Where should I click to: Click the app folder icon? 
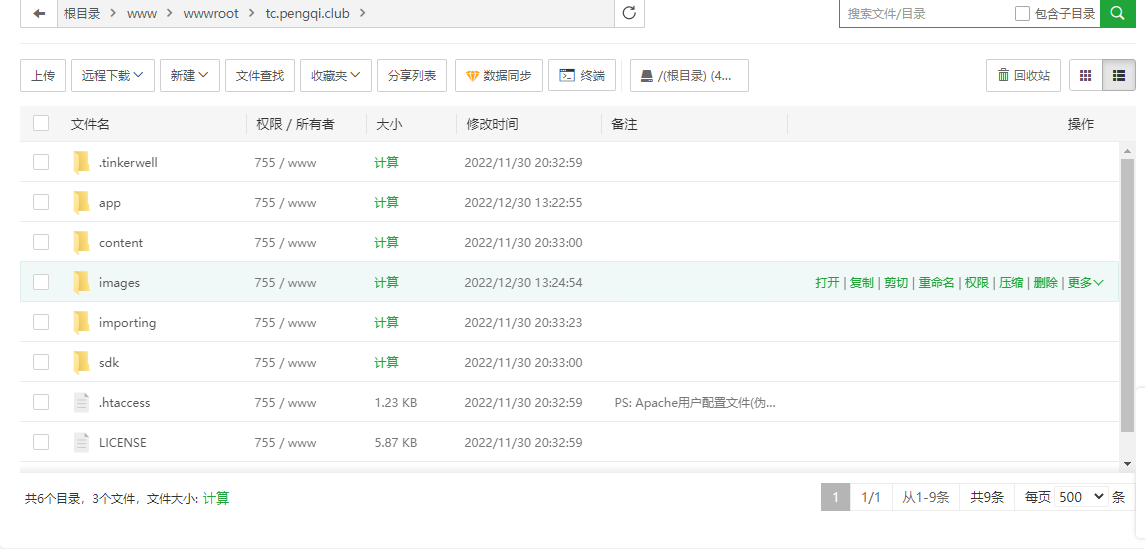(x=81, y=202)
